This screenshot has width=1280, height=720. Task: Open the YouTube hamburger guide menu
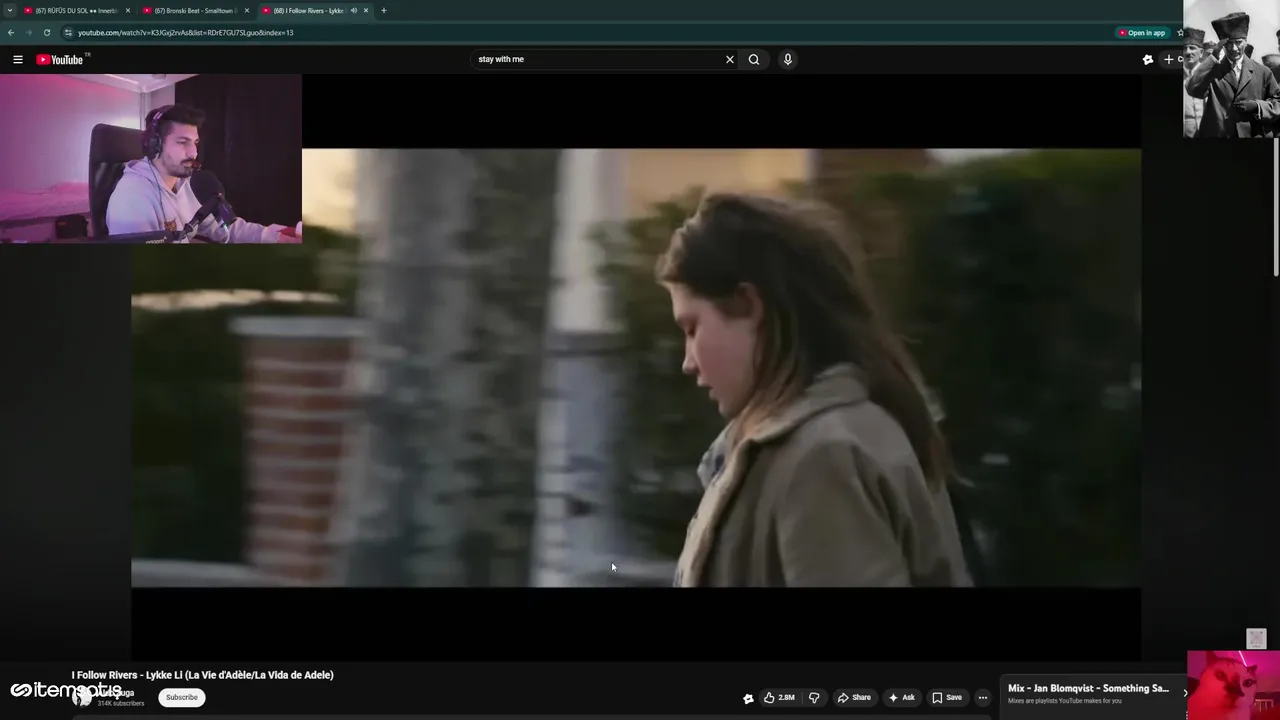coord(18,59)
